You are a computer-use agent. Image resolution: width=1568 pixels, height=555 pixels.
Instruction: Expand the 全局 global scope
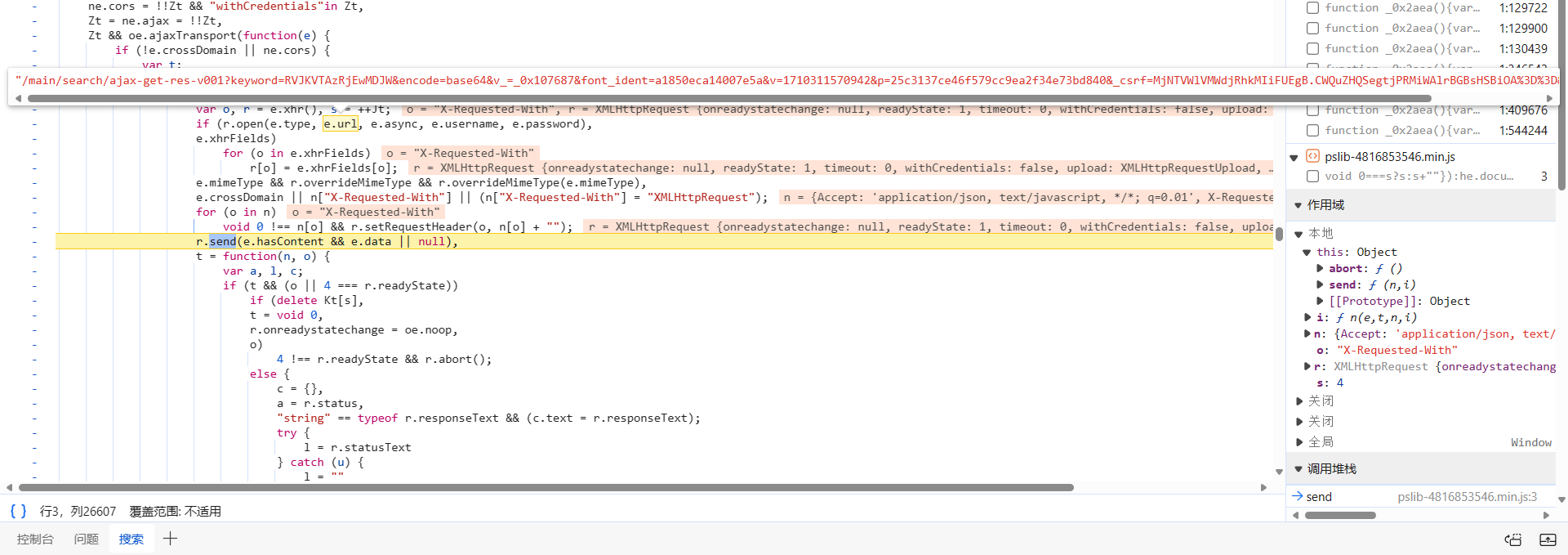[1299, 442]
